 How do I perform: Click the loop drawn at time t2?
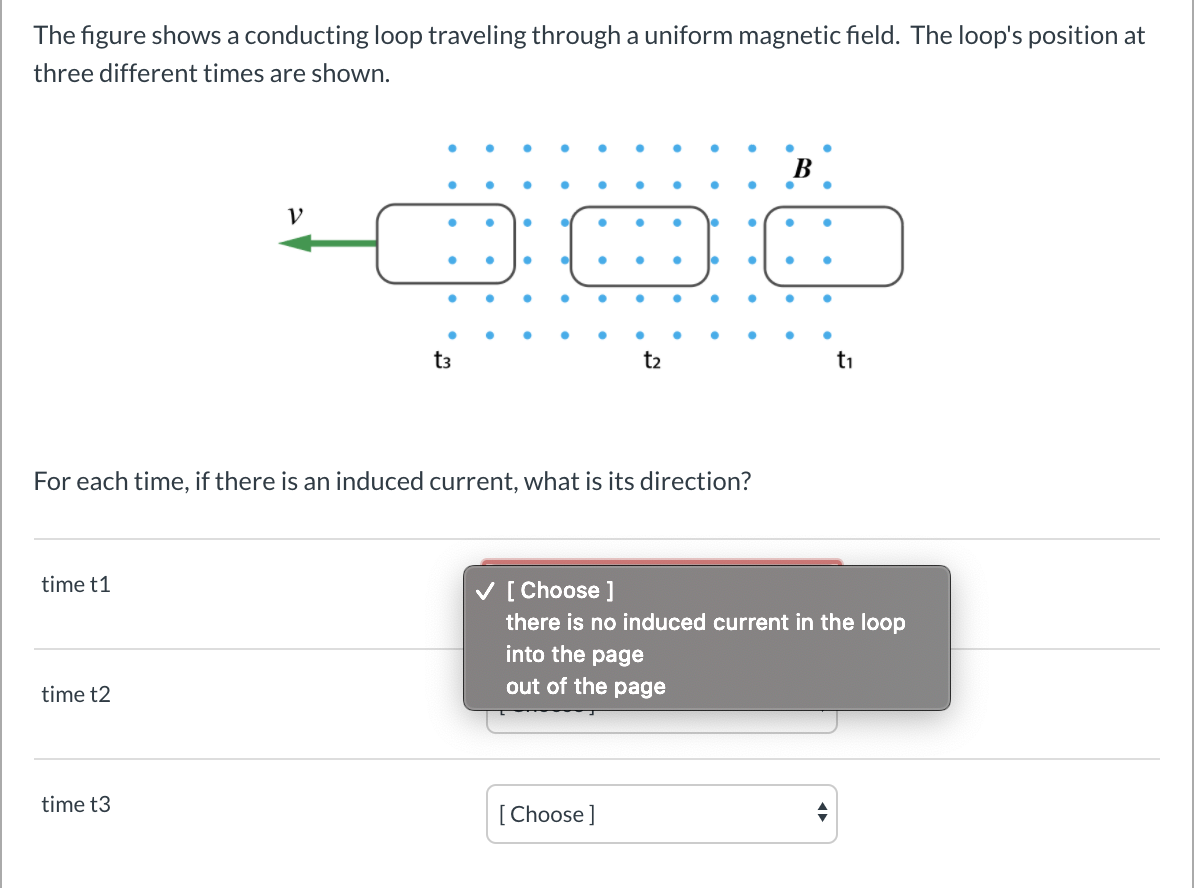[x=640, y=246]
